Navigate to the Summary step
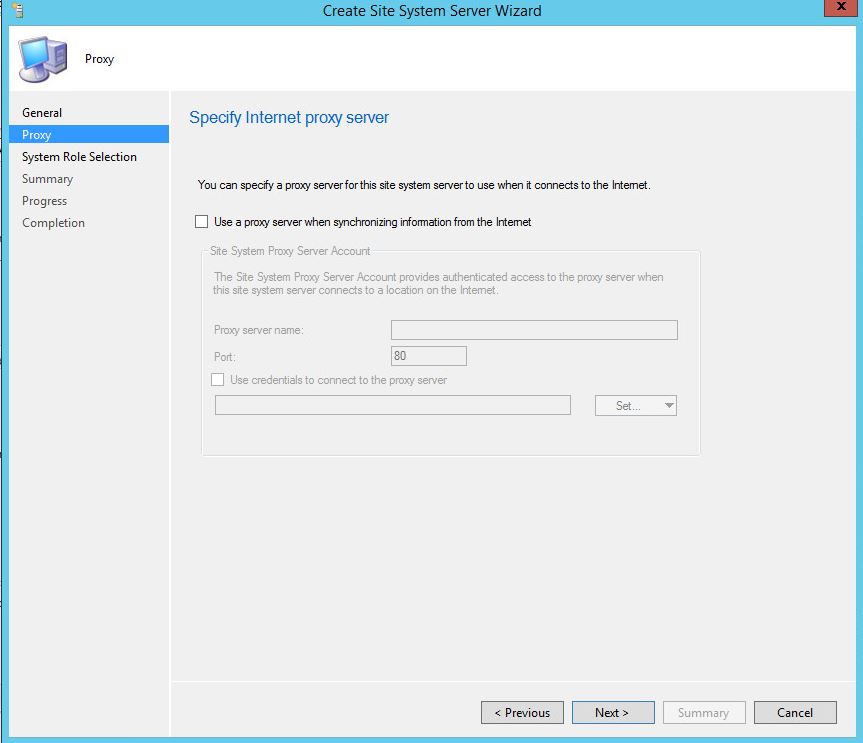 pyautogui.click(x=47, y=178)
